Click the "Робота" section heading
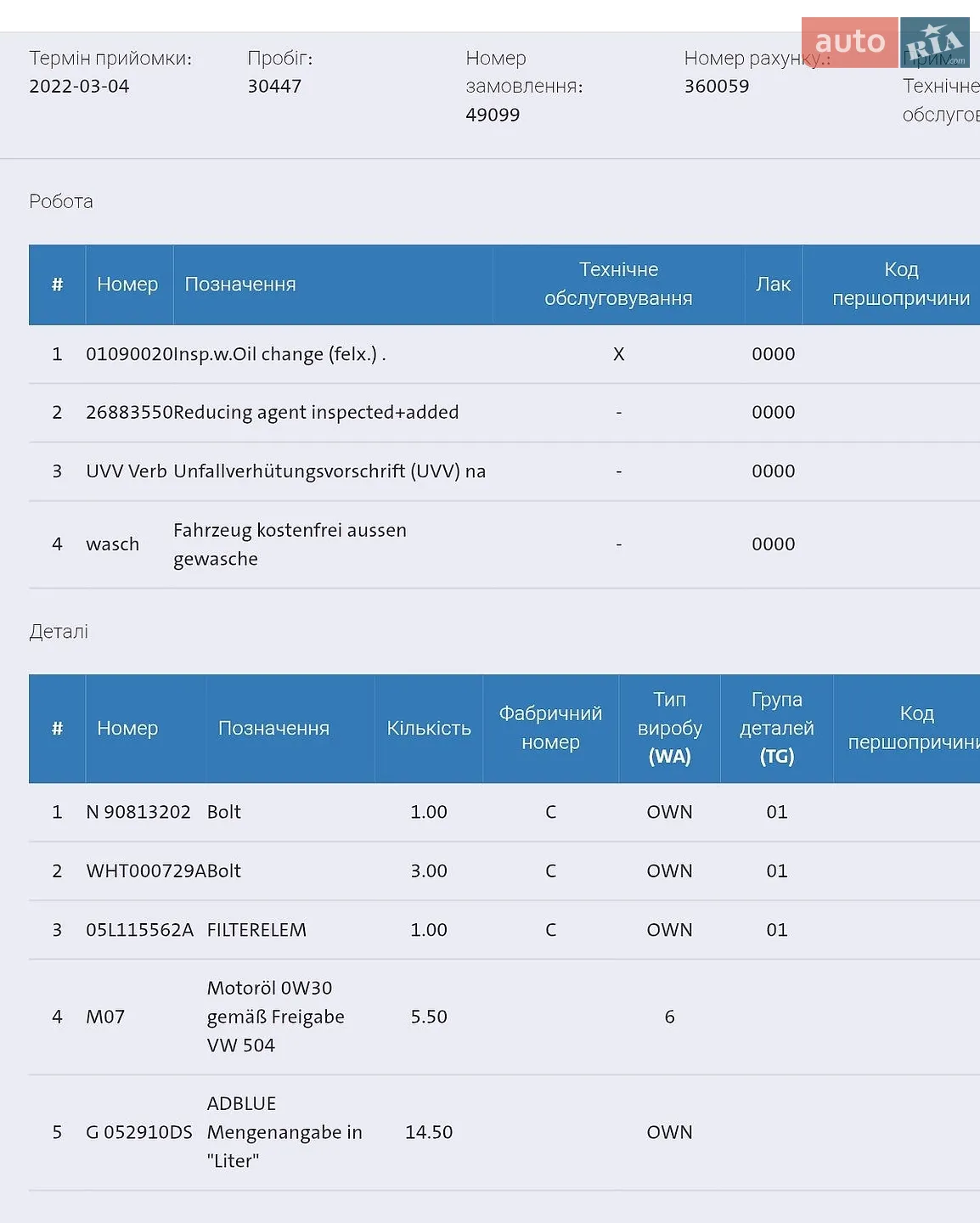Image resolution: width=980 pixels, height=1223 pixels. [x=61, y=201]
